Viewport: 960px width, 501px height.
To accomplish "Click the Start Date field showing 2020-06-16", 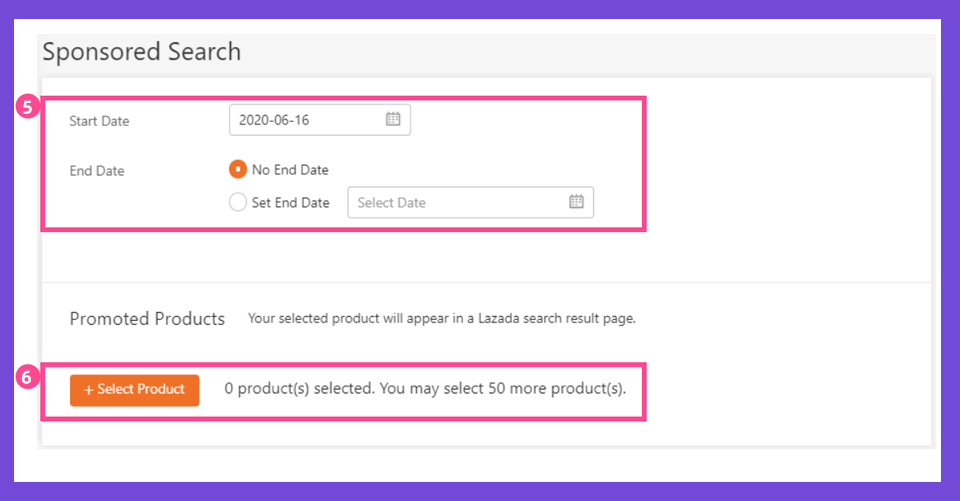I will click(320, 119).
